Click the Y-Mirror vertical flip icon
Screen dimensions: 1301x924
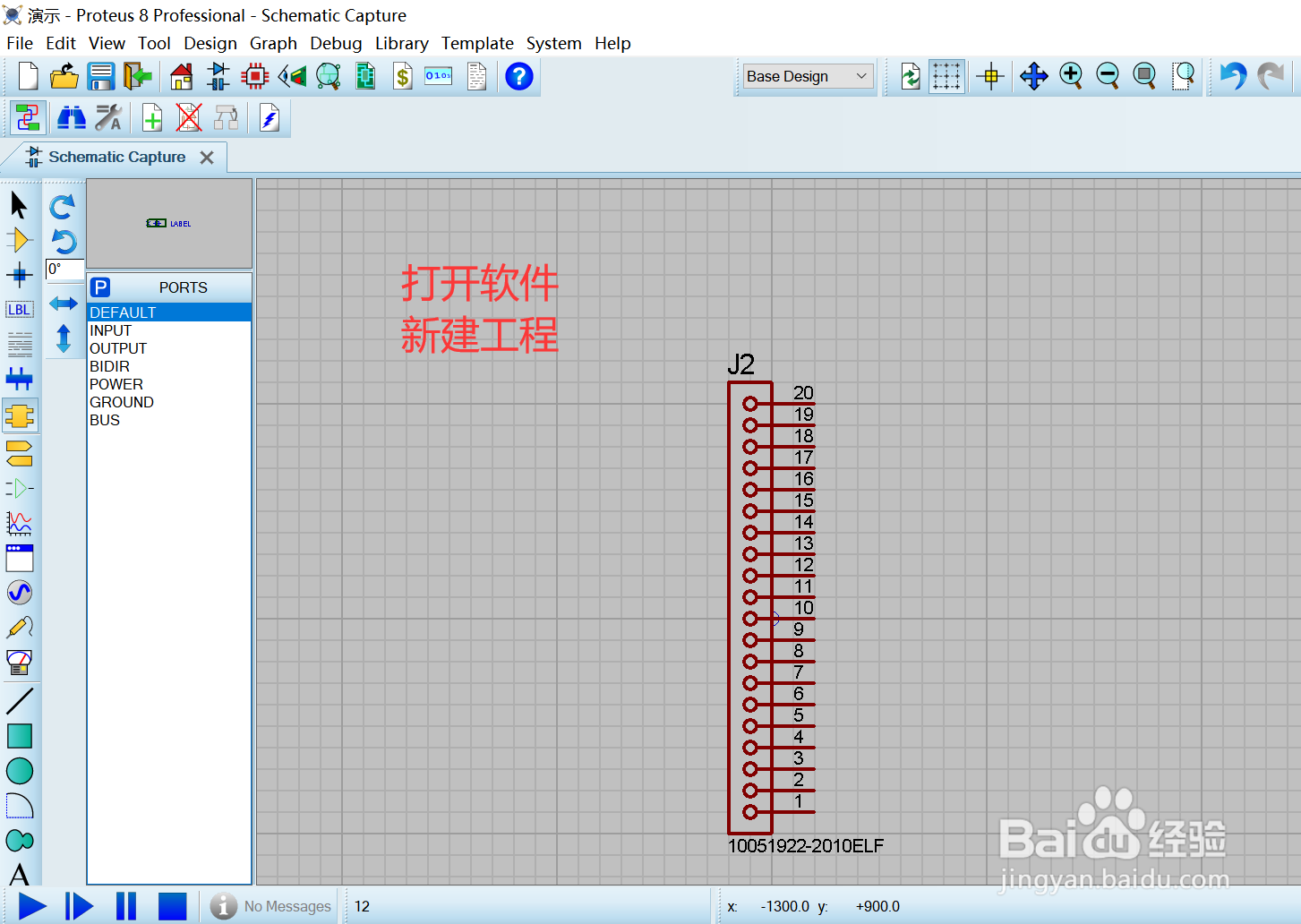[x=63, y=338]
